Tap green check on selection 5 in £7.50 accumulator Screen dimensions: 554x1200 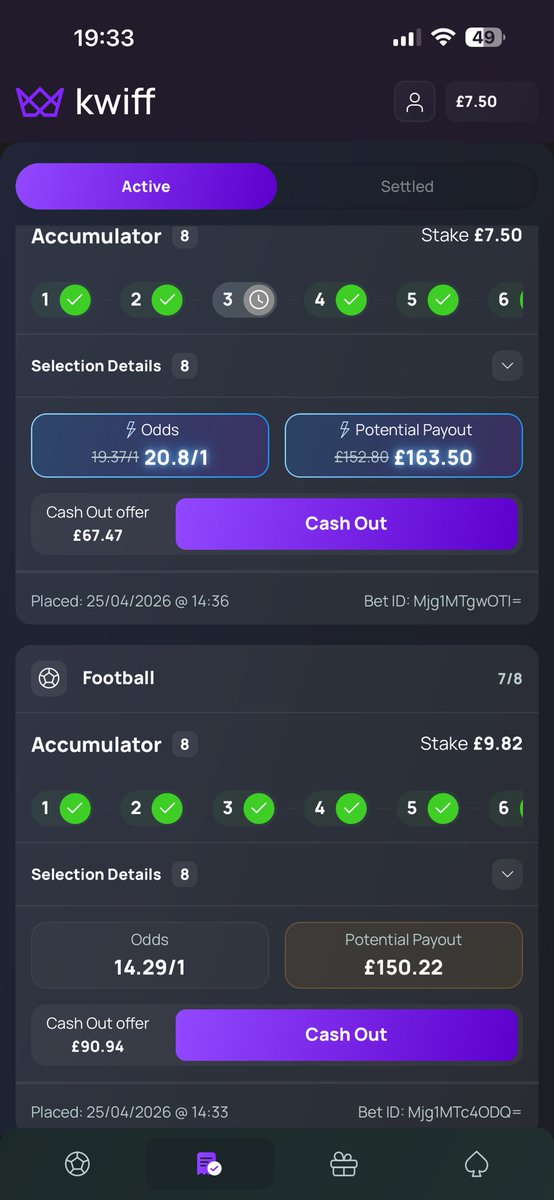[443, 299]
